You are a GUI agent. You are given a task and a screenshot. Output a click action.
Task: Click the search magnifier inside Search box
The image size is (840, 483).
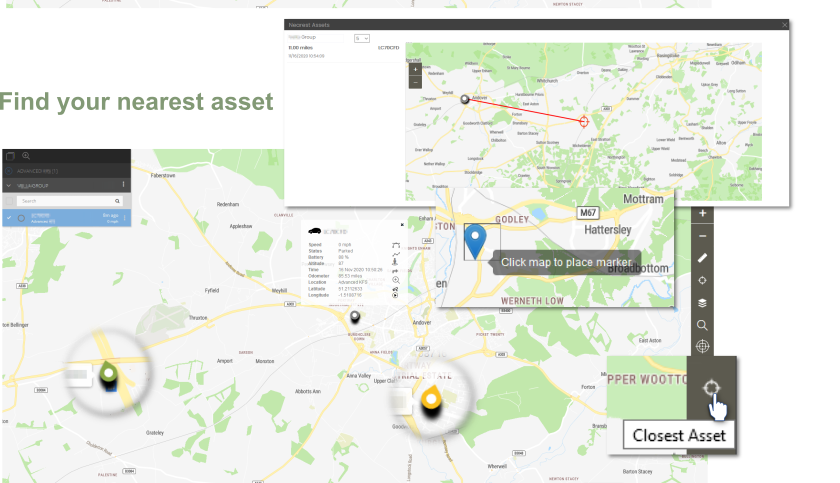click(117, 201)
